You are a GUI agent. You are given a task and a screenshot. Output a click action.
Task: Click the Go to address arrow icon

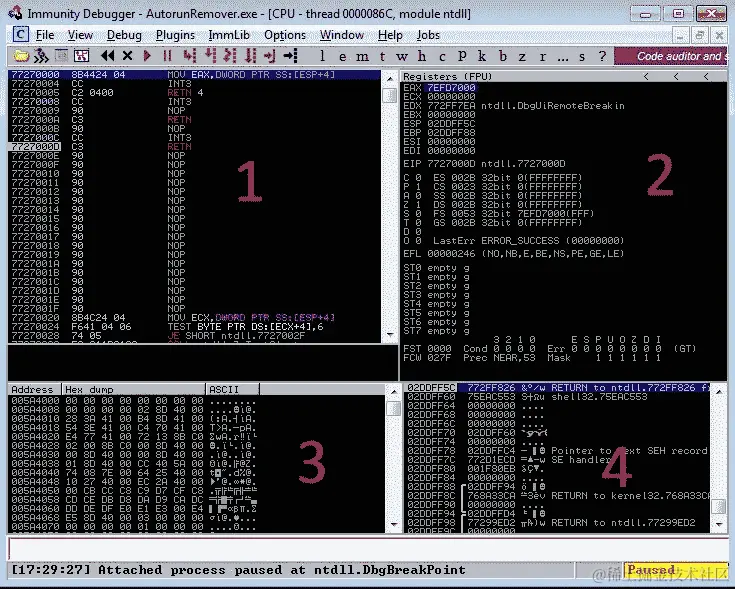tap(291, 56)
